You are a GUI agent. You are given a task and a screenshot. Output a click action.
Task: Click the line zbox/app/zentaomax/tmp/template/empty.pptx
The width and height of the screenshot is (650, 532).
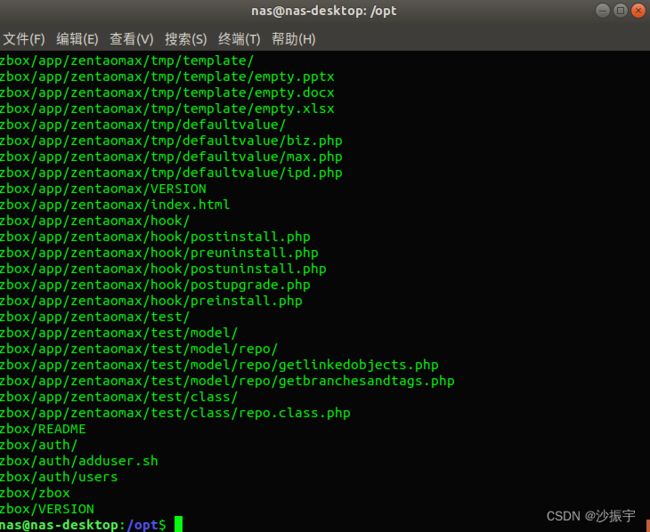(167, 77)
